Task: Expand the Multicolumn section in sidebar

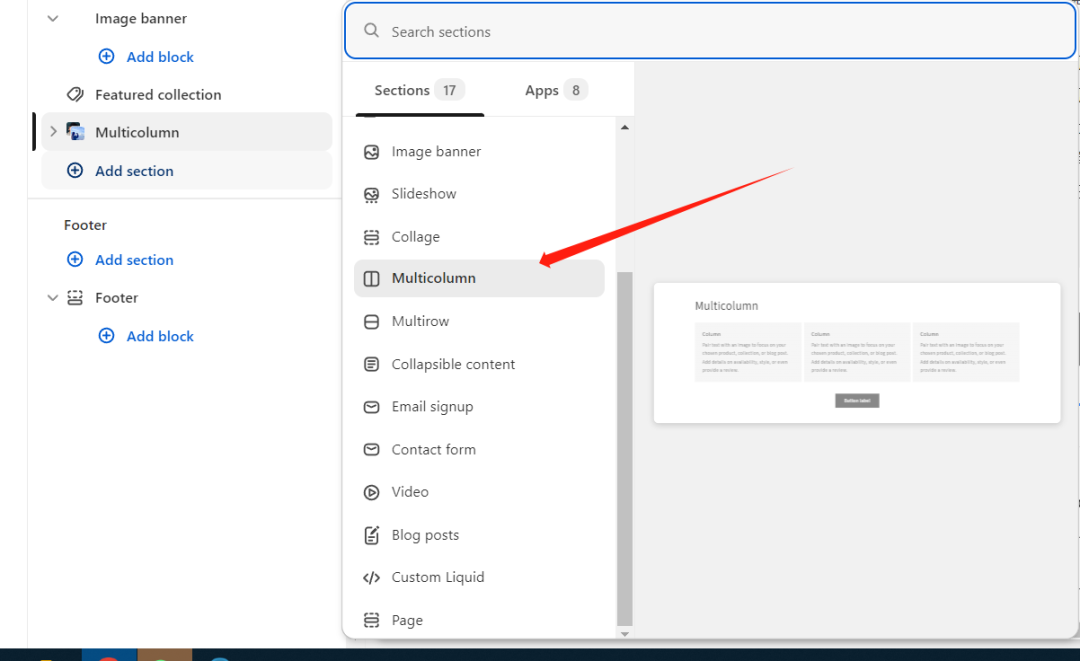Action: (x=53, y=132)
